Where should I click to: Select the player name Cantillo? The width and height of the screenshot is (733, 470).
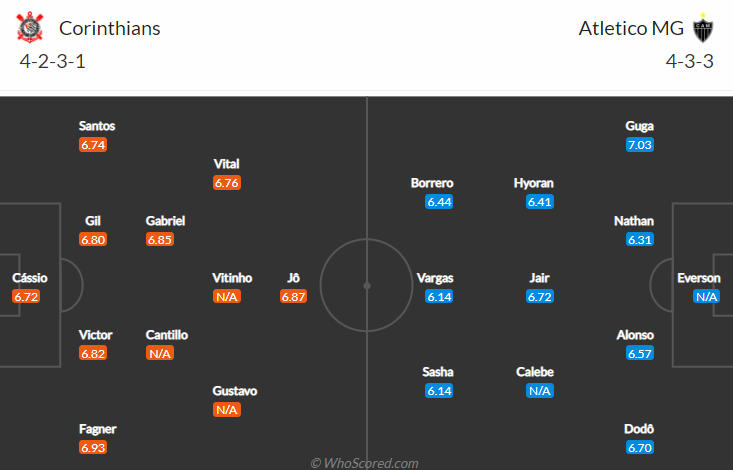166,335
